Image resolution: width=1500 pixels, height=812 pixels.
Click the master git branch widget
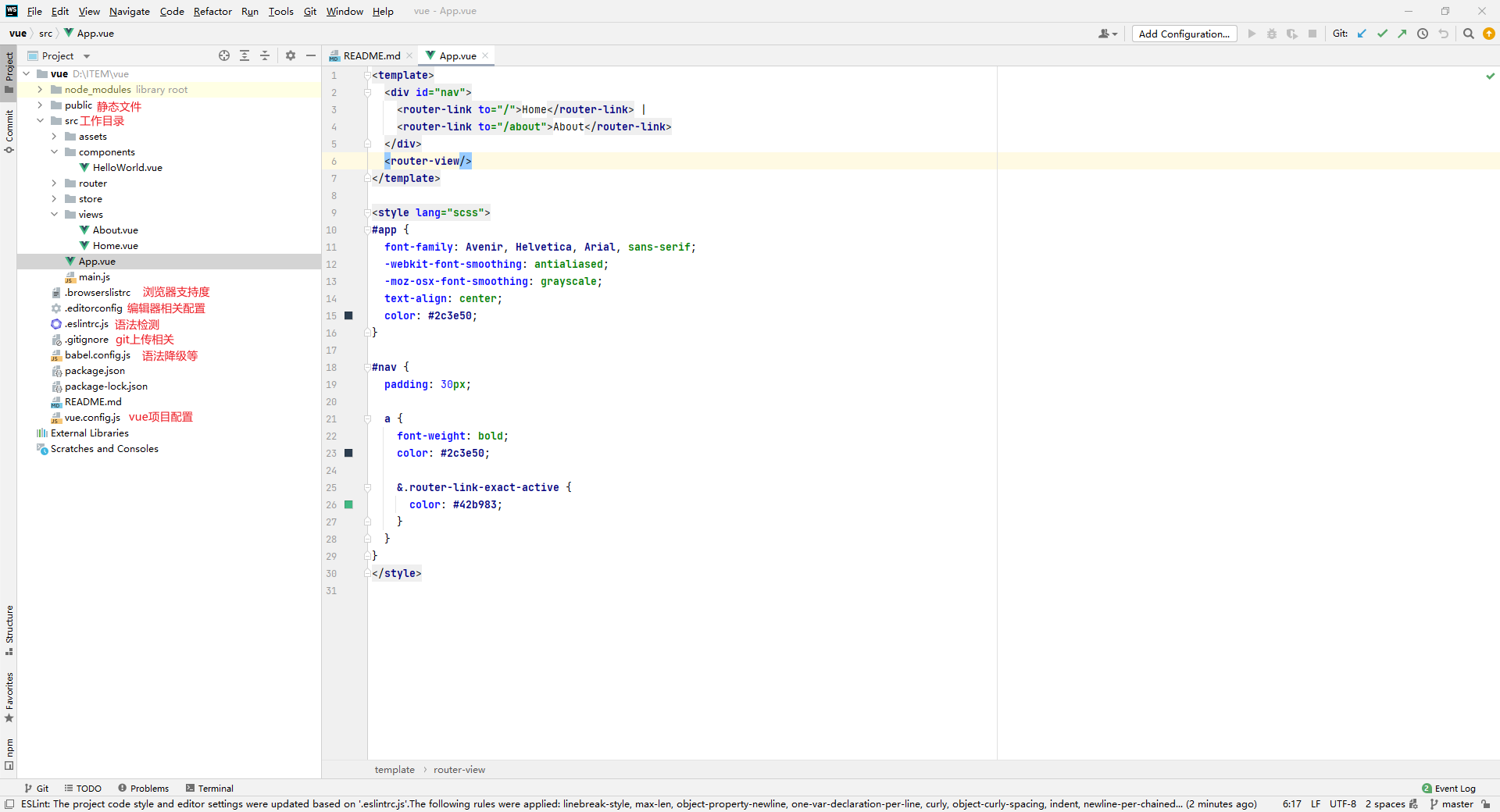point(1452,804)
